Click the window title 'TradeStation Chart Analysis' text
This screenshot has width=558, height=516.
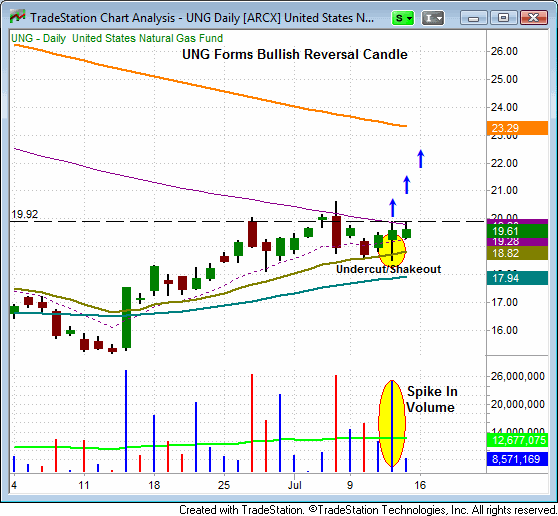coord(102,18)
